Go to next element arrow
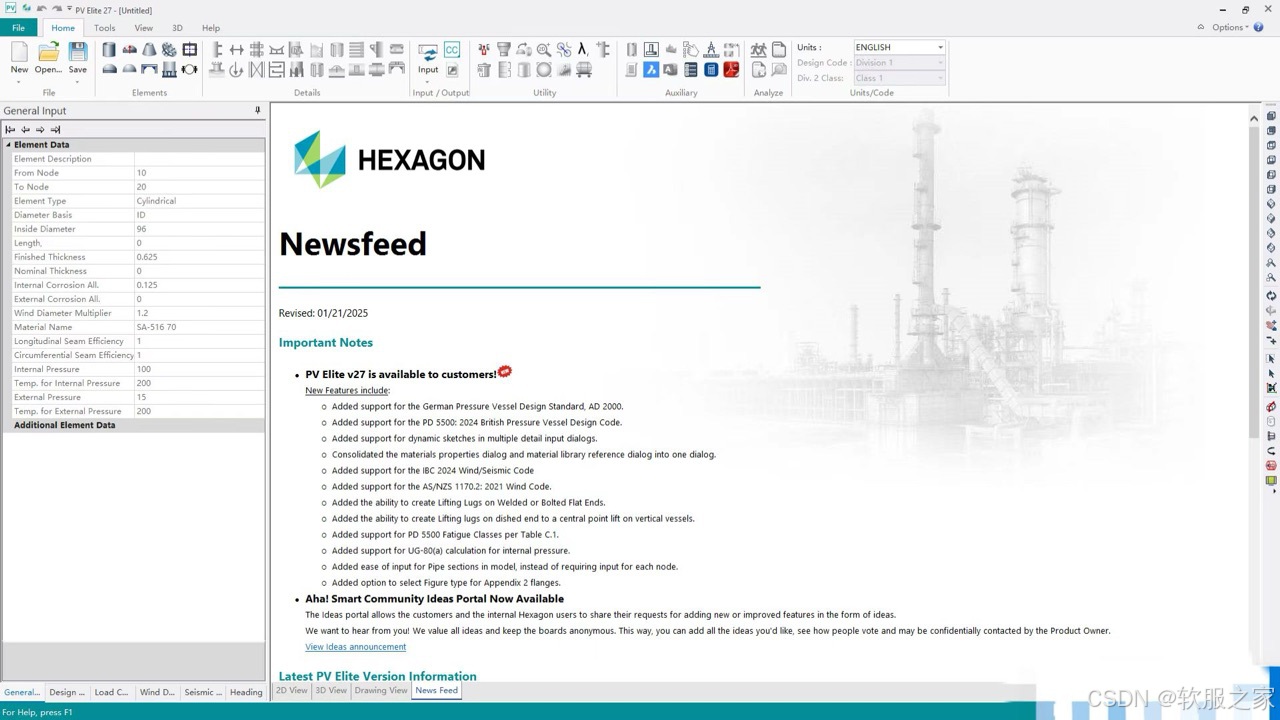This screenshot has height=720, width=1280. (x=40, y=129)
